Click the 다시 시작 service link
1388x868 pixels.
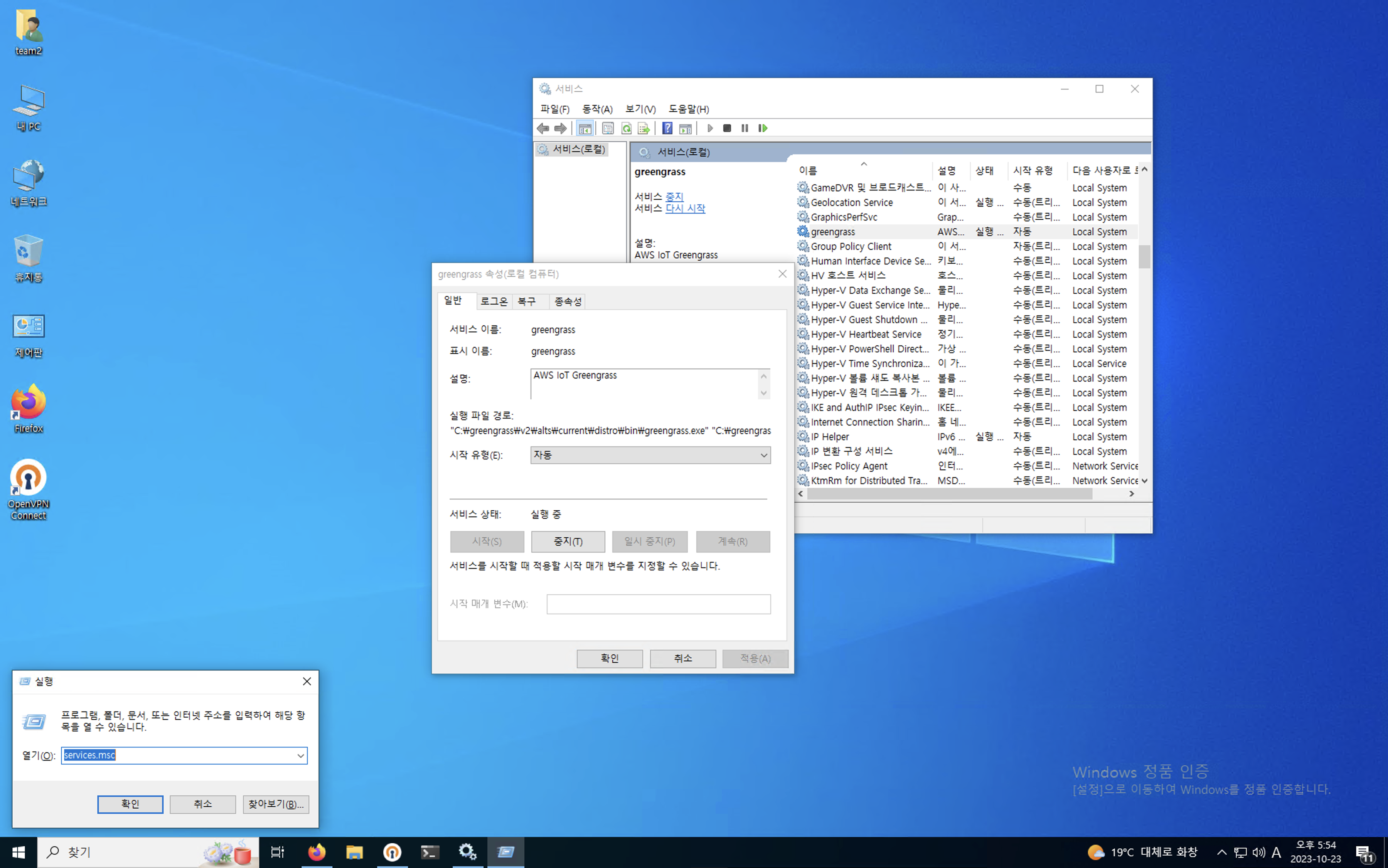(x=685, y=209)
